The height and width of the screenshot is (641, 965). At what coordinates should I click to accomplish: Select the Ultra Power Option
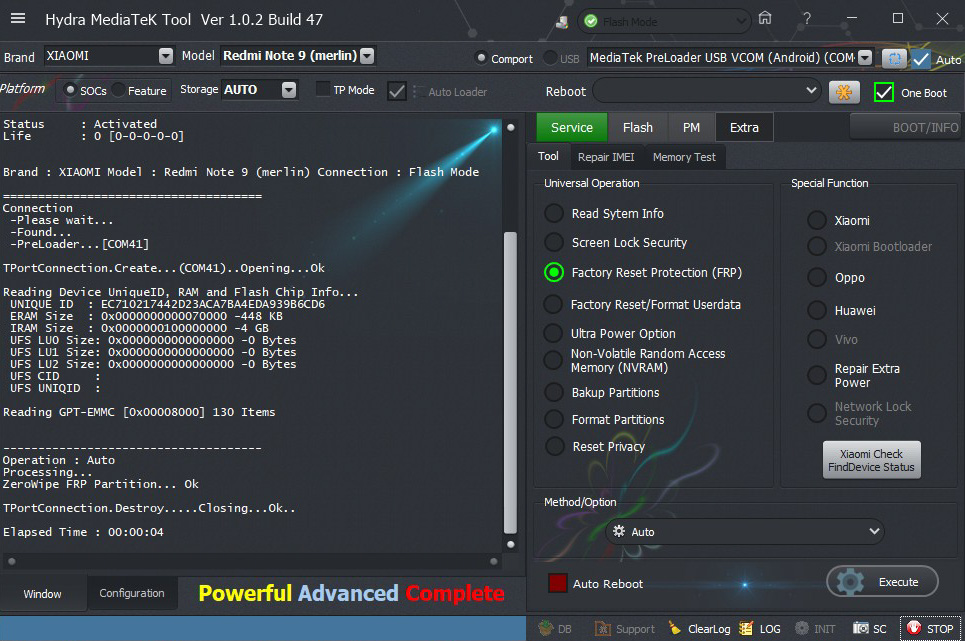point(553,333)
